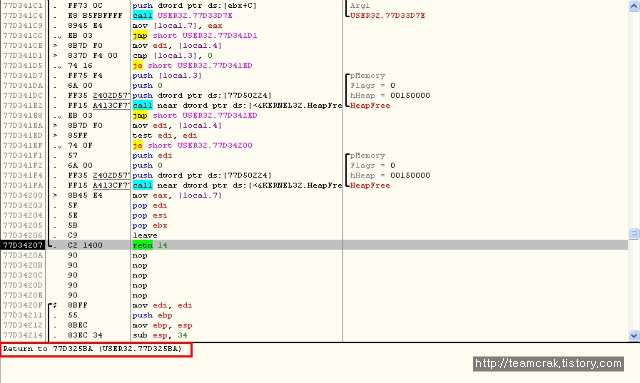Click address 77D341CE row

click(22, 46)
